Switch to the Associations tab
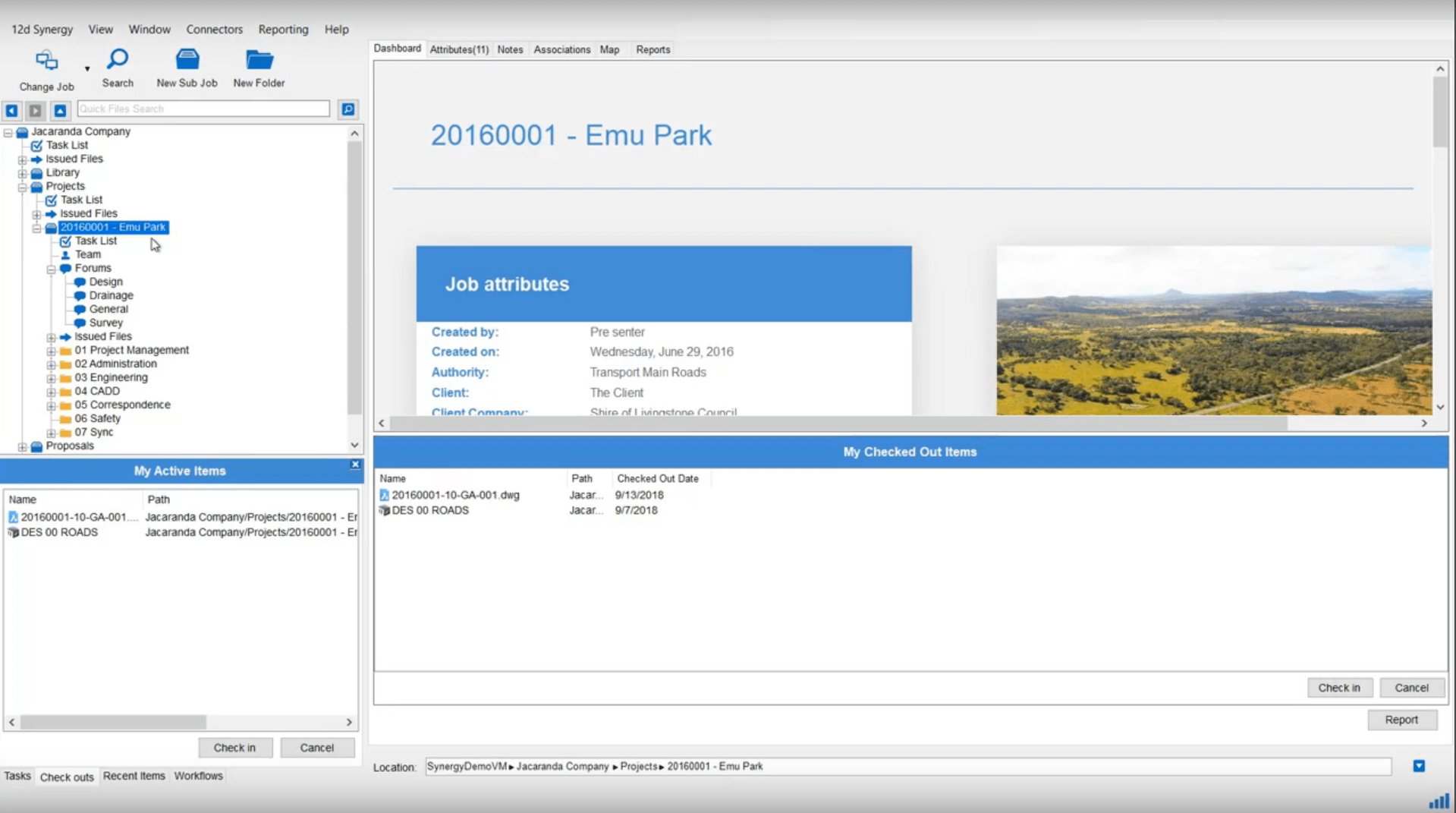The image size is (1456, 813). (561, 49)
